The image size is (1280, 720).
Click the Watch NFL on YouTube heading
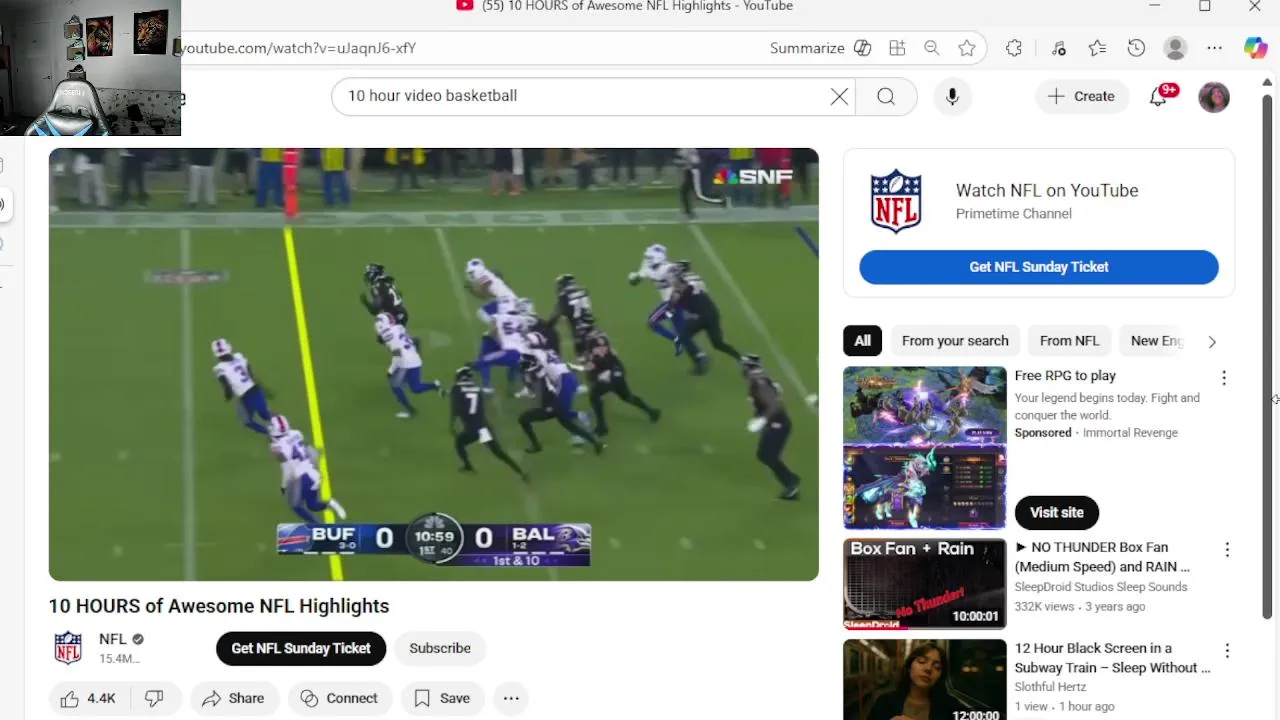tap(1047, 190)
